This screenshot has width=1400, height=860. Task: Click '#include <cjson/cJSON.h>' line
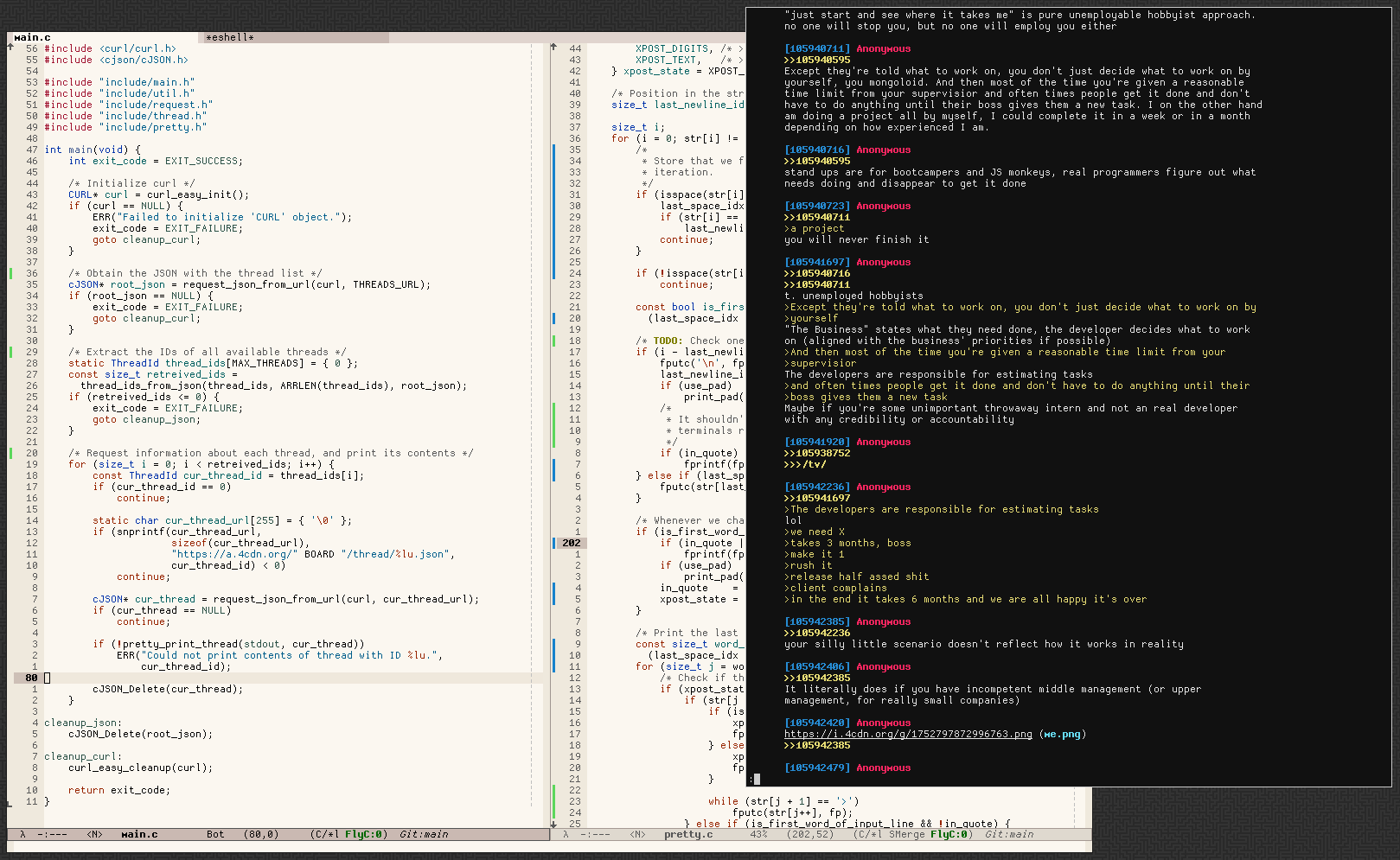[x=117, y=60]
